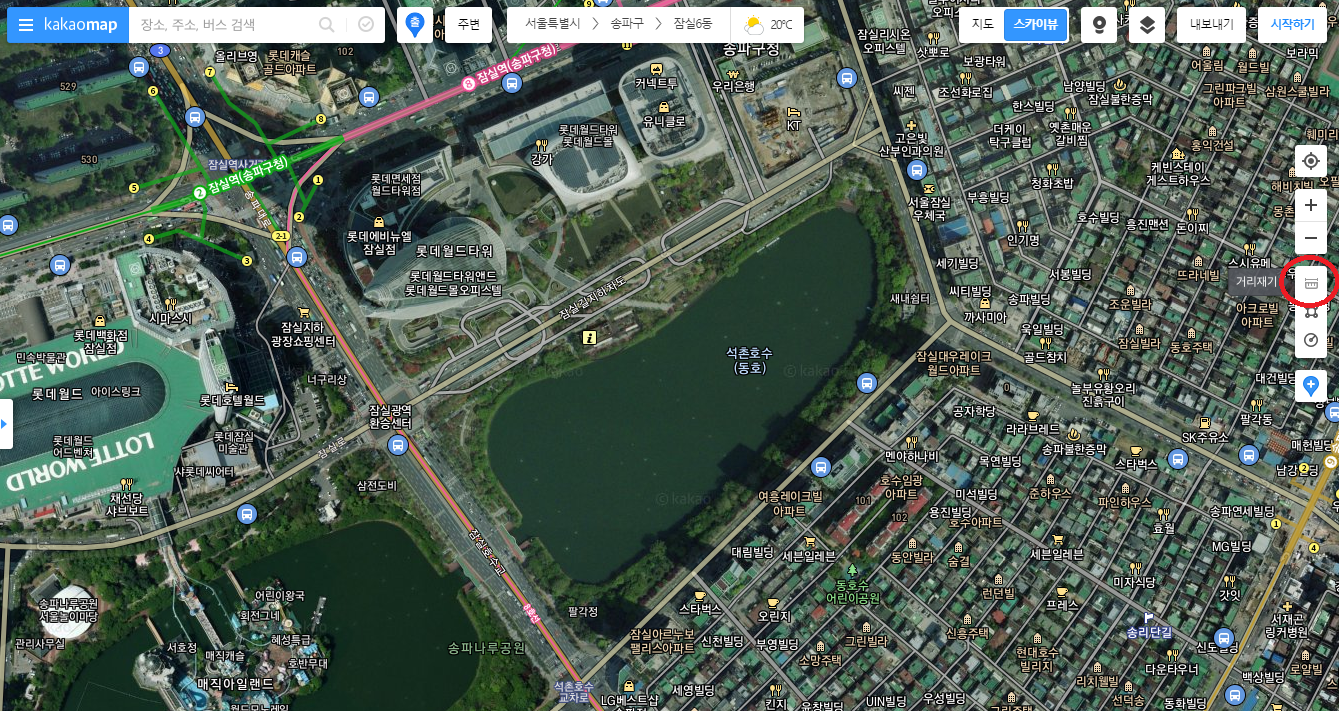Expand the collapsed left side panel

[5, 424]
